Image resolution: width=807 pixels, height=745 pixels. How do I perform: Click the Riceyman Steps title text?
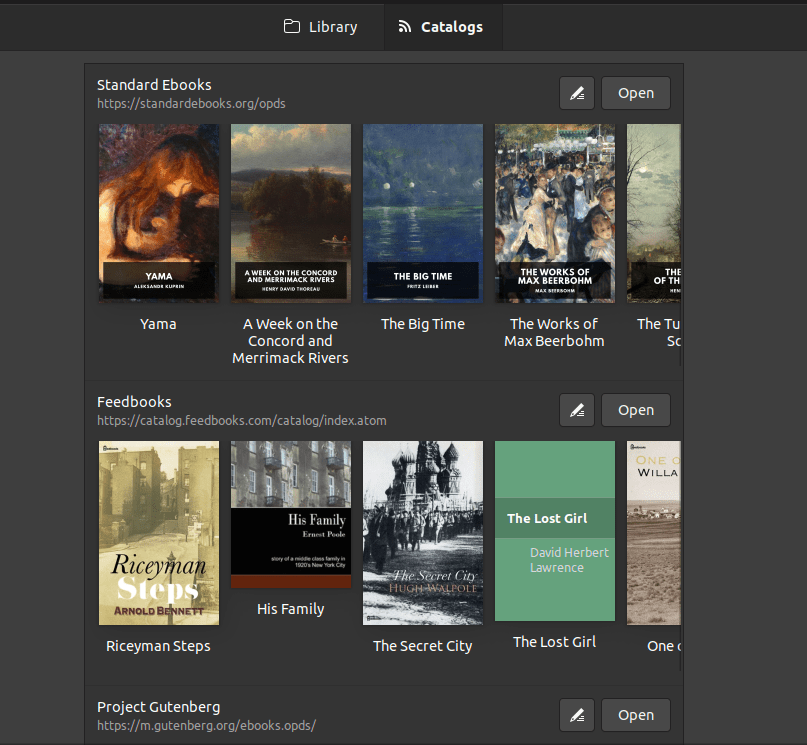(159, 646)
